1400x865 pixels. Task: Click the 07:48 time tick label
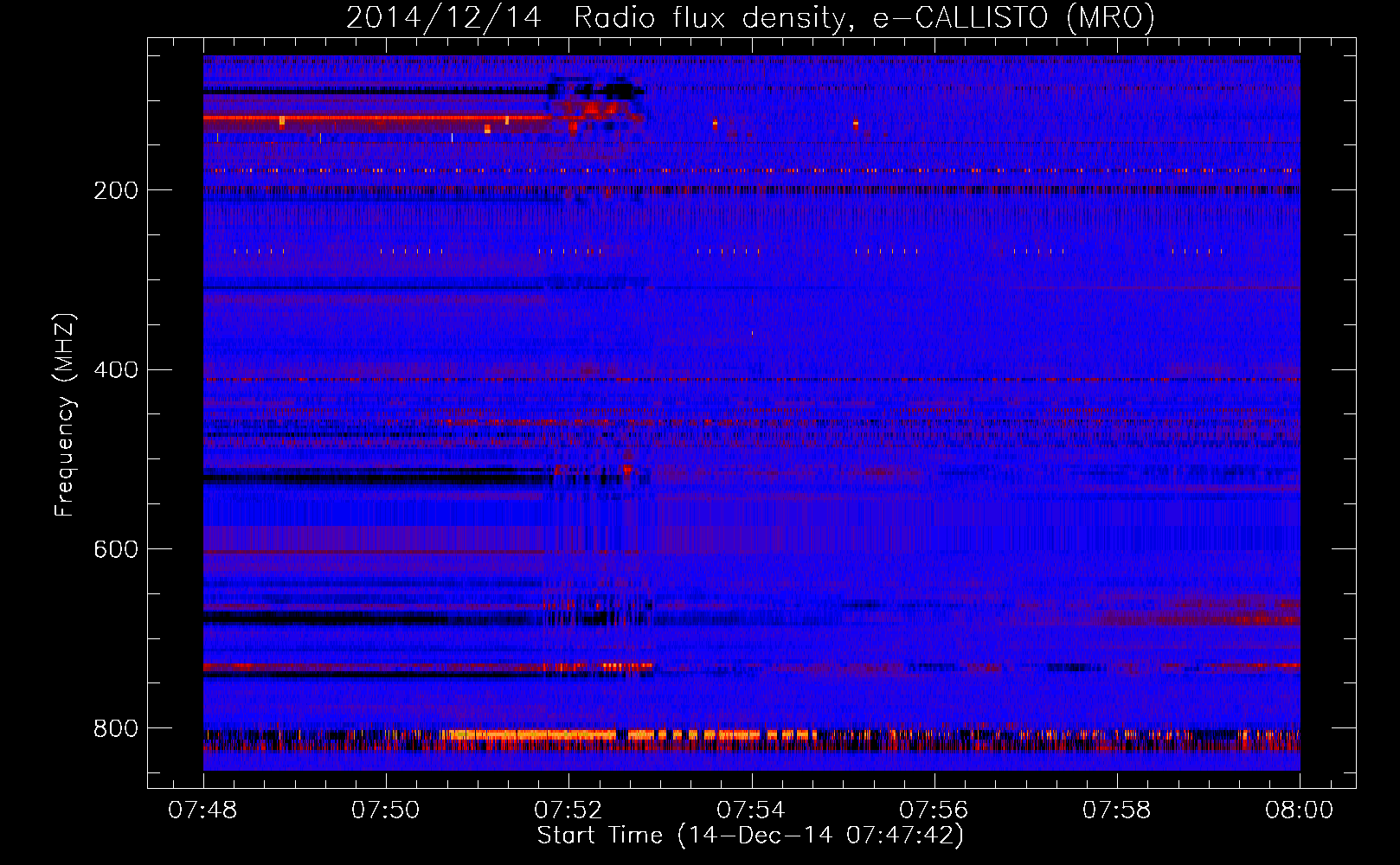point(202,810)
